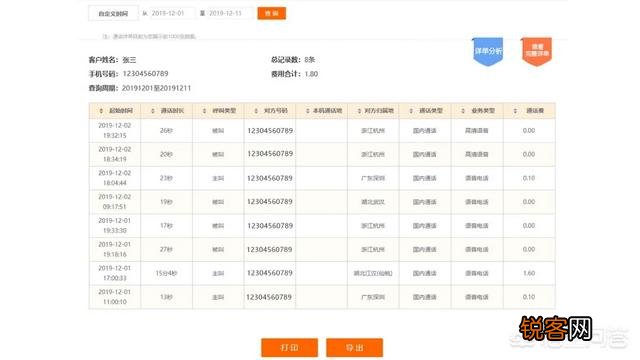Screen dimensions: 640x360
Task: Click 广东深圳 in the 11:00:10 row
Action: coord(373,297)
